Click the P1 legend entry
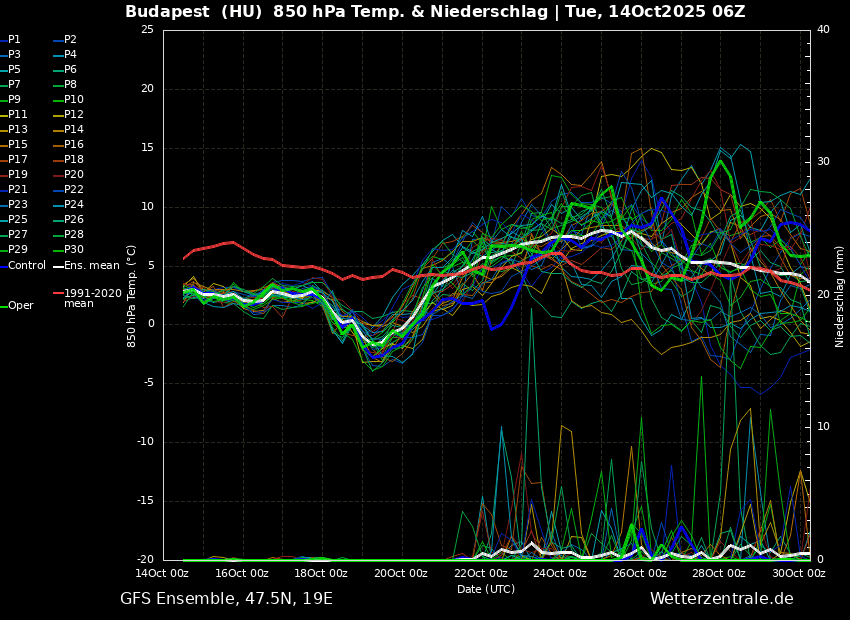This screenshot has height=620, width=850. click(14, 40)
